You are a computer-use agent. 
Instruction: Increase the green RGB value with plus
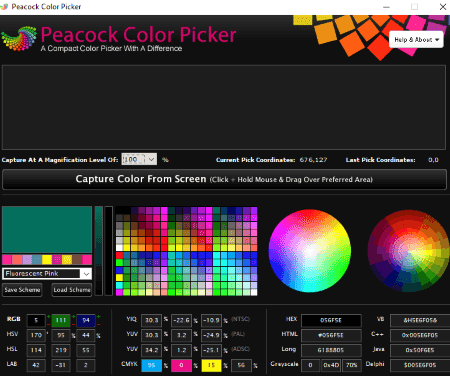[74, 316]
